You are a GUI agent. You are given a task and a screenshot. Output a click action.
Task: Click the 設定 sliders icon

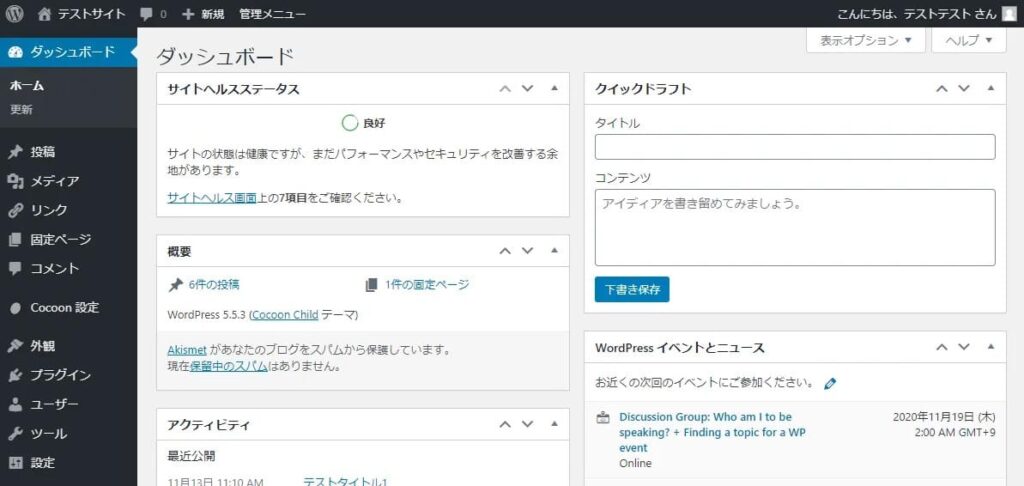(16, 463)
